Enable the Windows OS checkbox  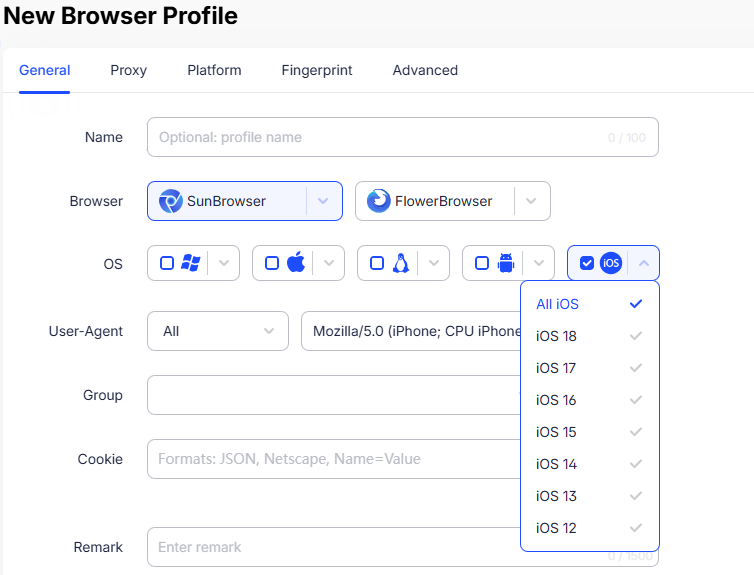pyautogui.click(x=167, y=263)
